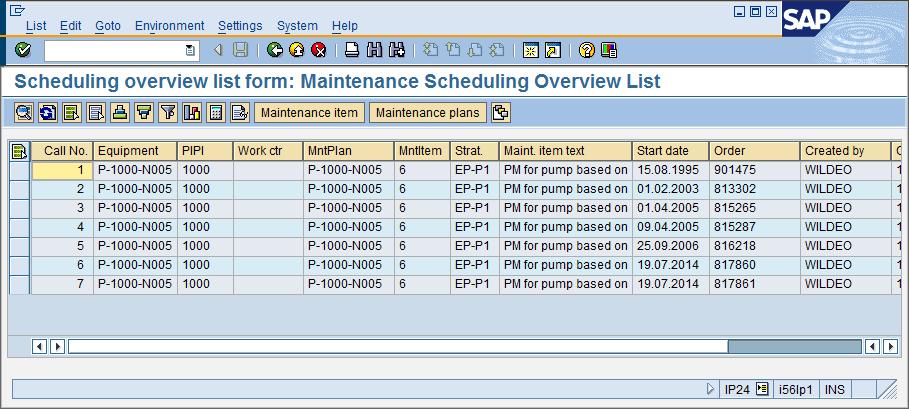
Task: Open the Goto menu
Action: [108, 25]
